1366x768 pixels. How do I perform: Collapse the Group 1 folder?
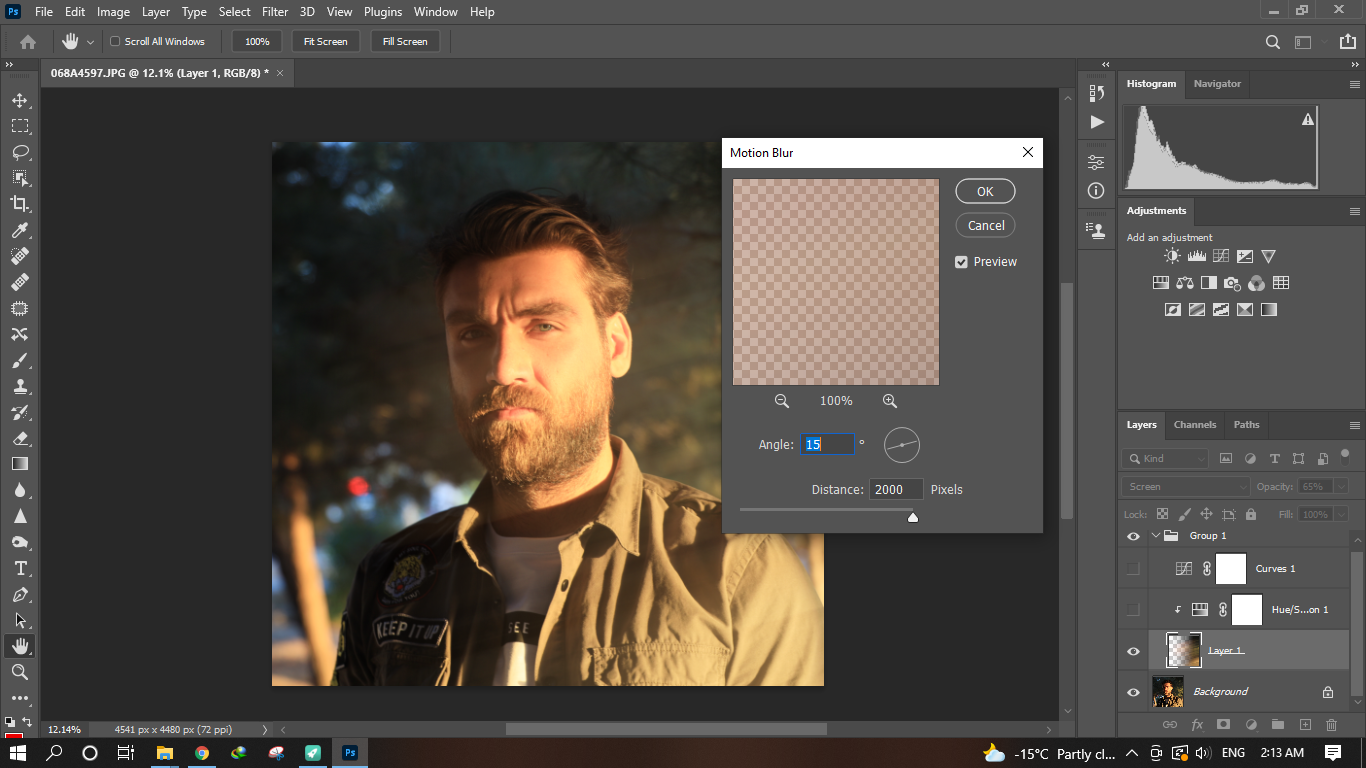tap(1156, 536)
